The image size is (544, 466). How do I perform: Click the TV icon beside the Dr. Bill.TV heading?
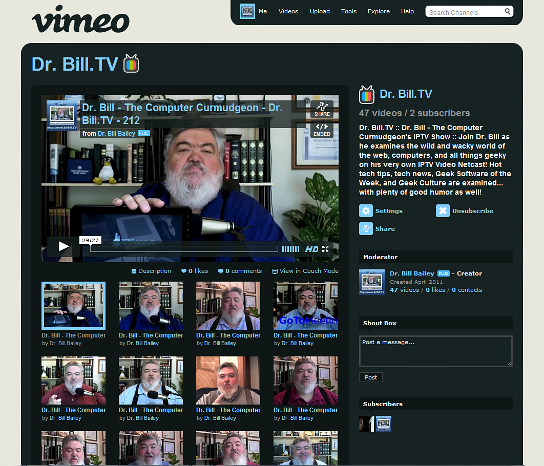pos(131,63)
